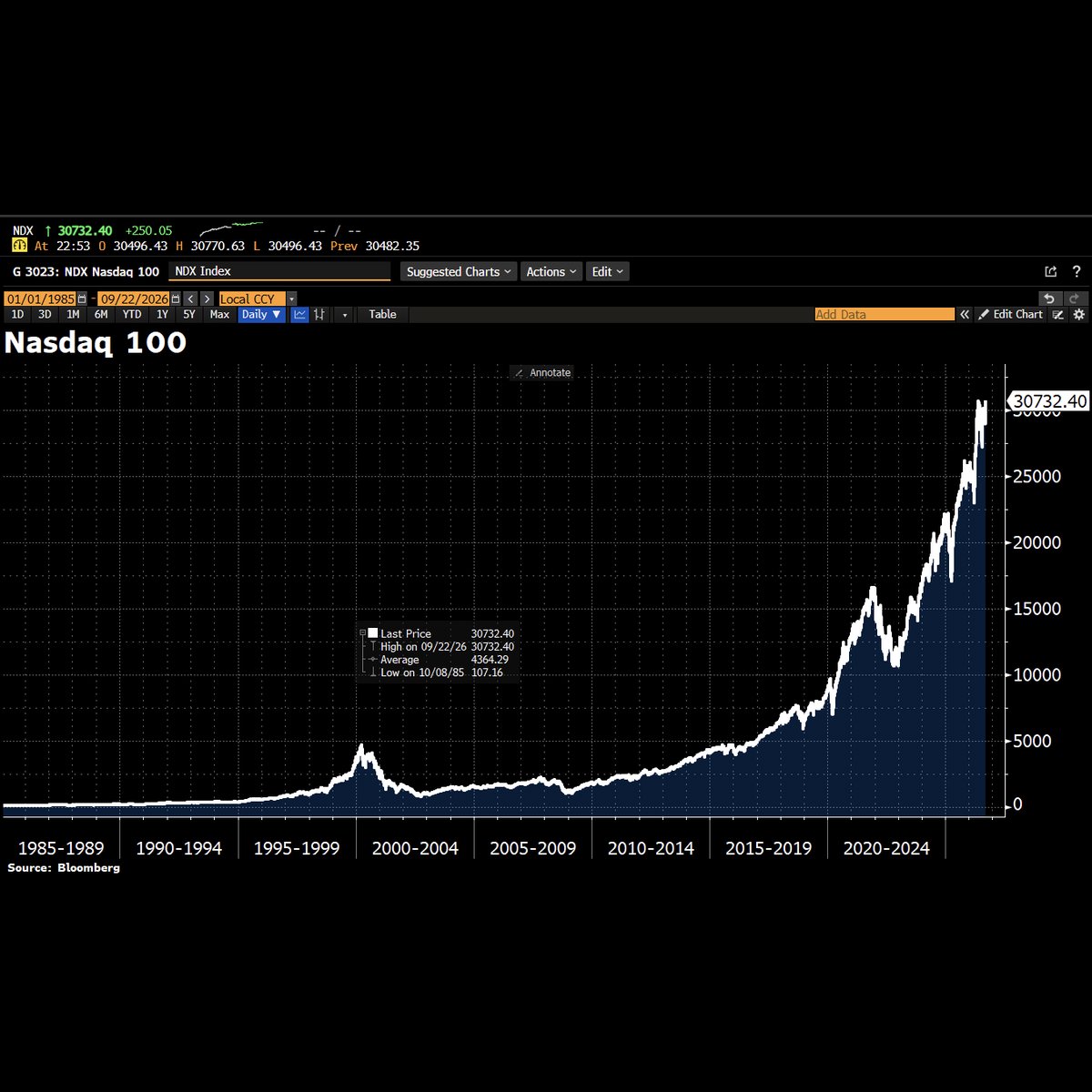
Task: Open the Actions dropdown
Action: [x=551, y=271]
